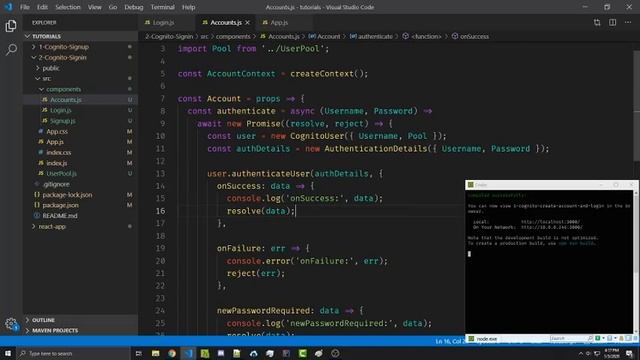
Task: Open the Debug menu
Action: [133, 7]
